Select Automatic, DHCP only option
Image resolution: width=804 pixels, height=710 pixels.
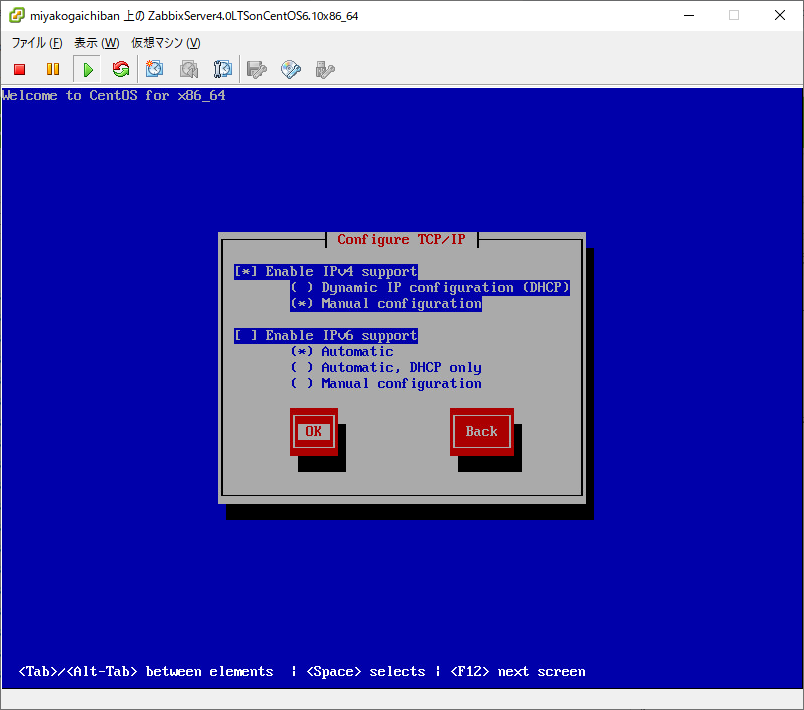[x=386, y=368]
